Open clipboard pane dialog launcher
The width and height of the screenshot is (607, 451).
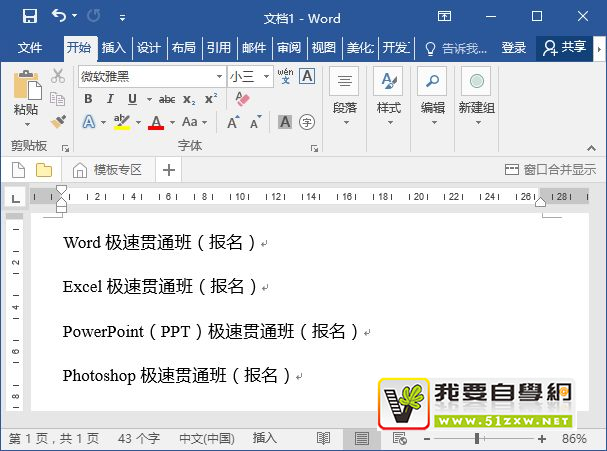[x=65, y=148]
